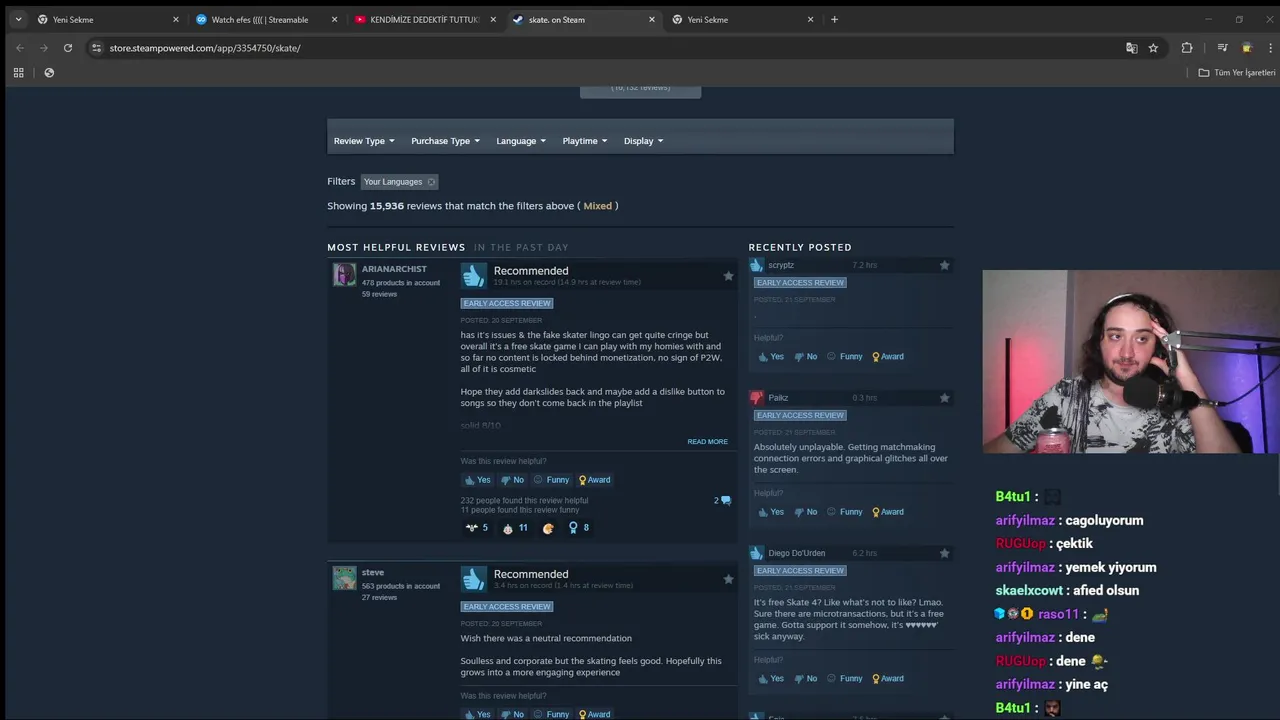Image resolution: width=1280 pixels, height=720 pixels.
Task: Give Award to steve review
Action: pyautogui.click(x=594, y=714)
